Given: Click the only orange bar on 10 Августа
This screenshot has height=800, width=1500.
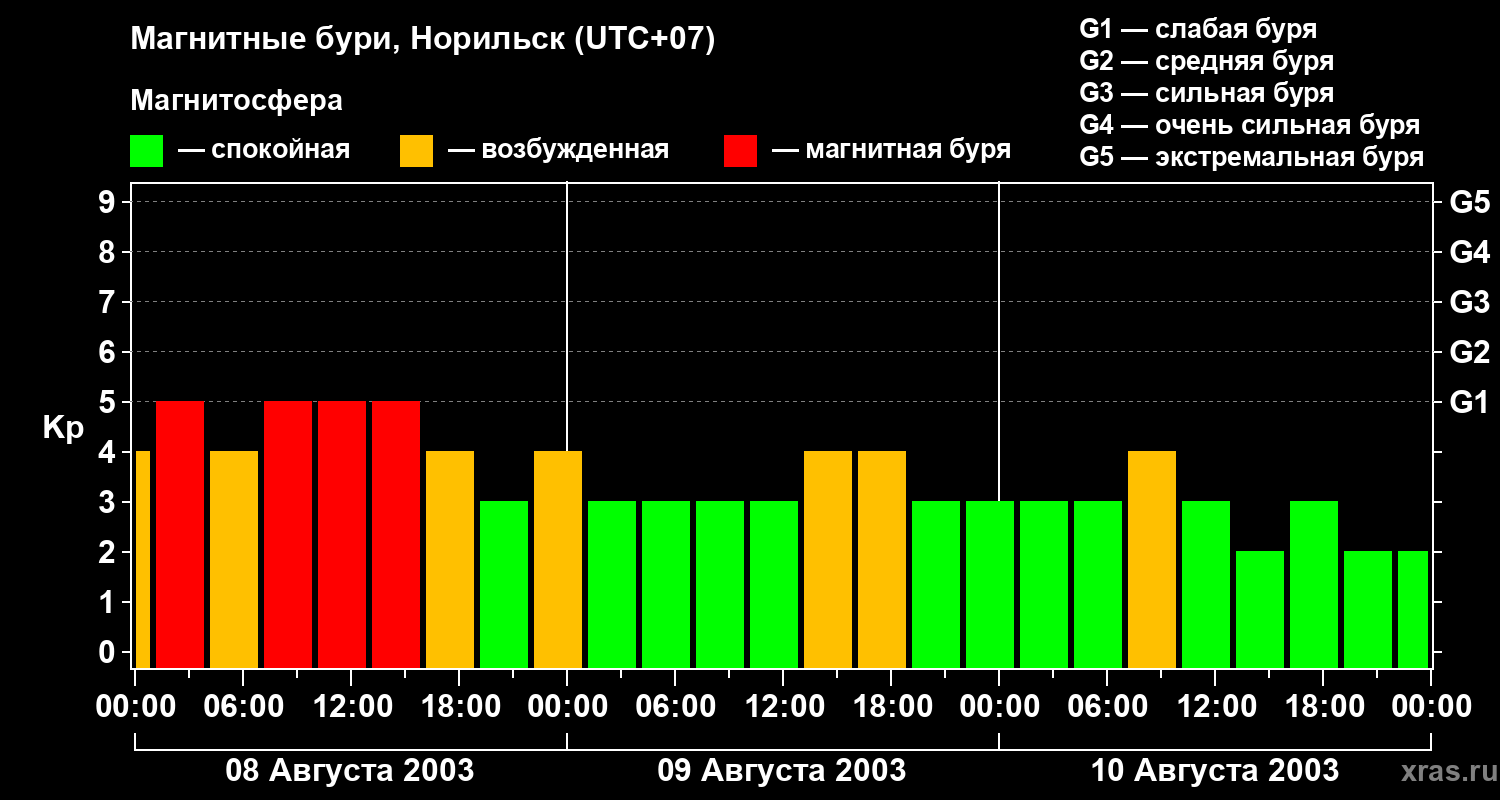Looking at the screenshot, I should pyautogui.click(x=1152, y=559).
